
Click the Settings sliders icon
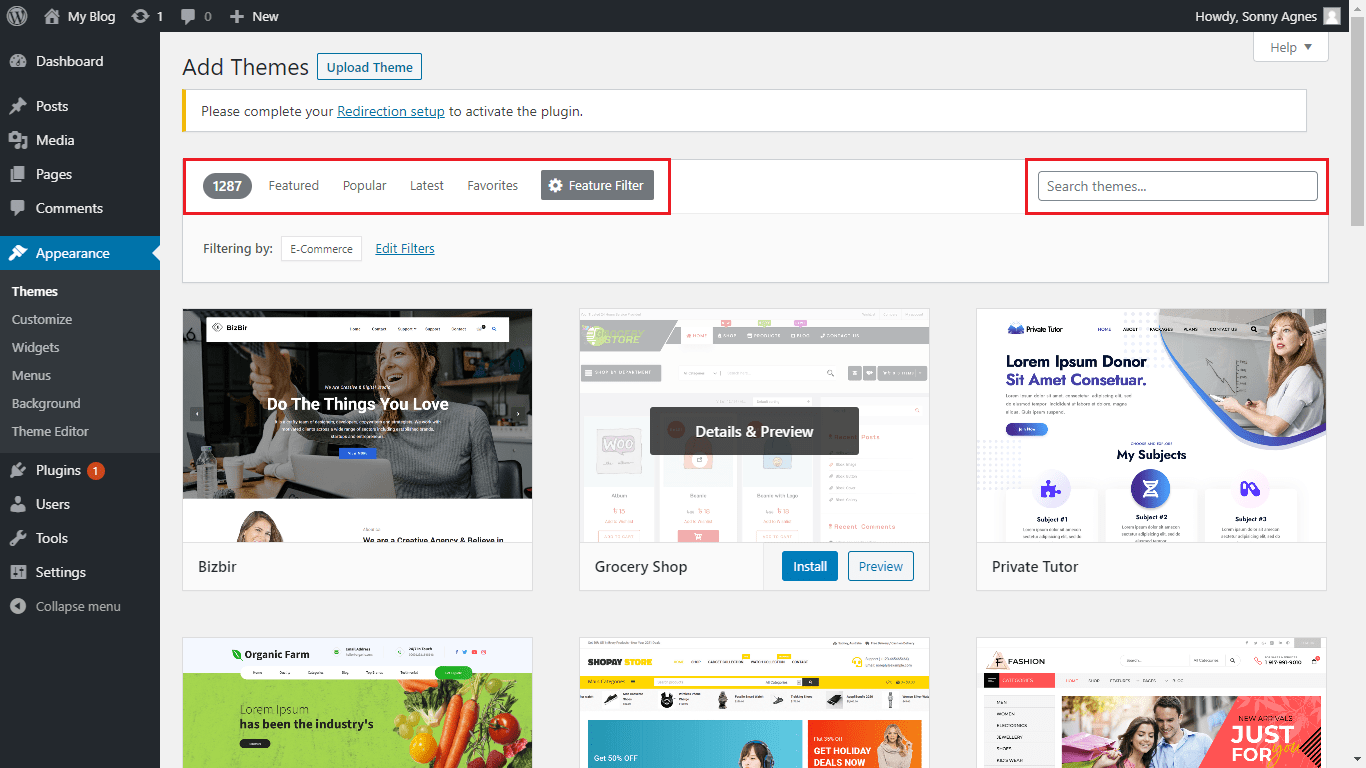pyautogui.click(x=18, y=572)
